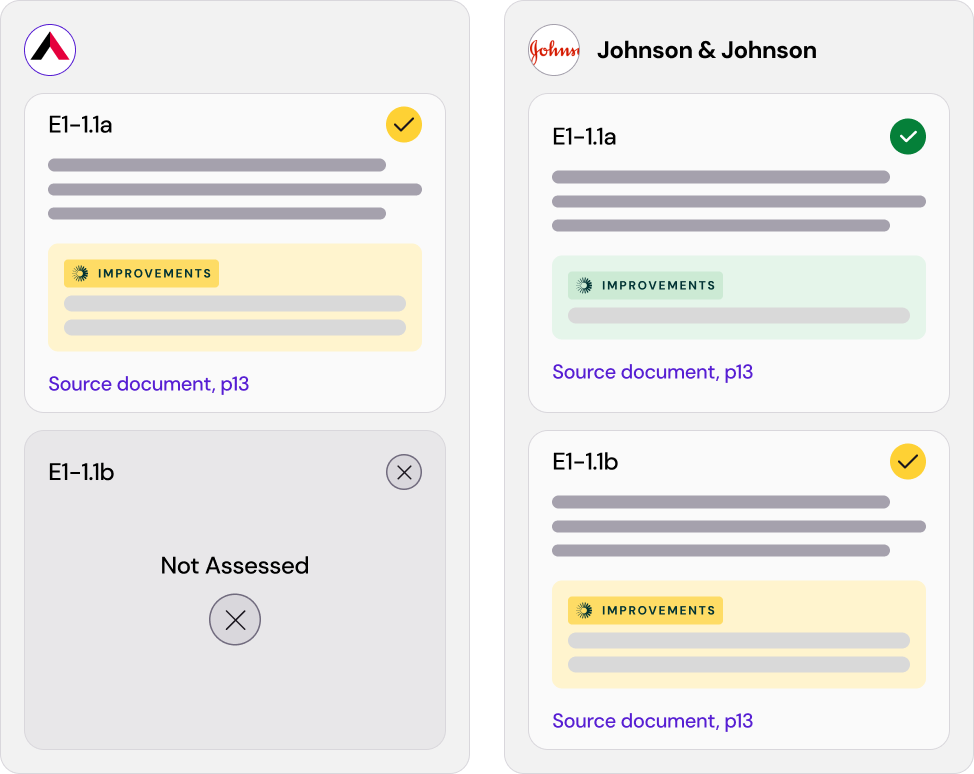
Task: Click yellow checkmark on left E1-1.1a card
Action: point(404,125)
